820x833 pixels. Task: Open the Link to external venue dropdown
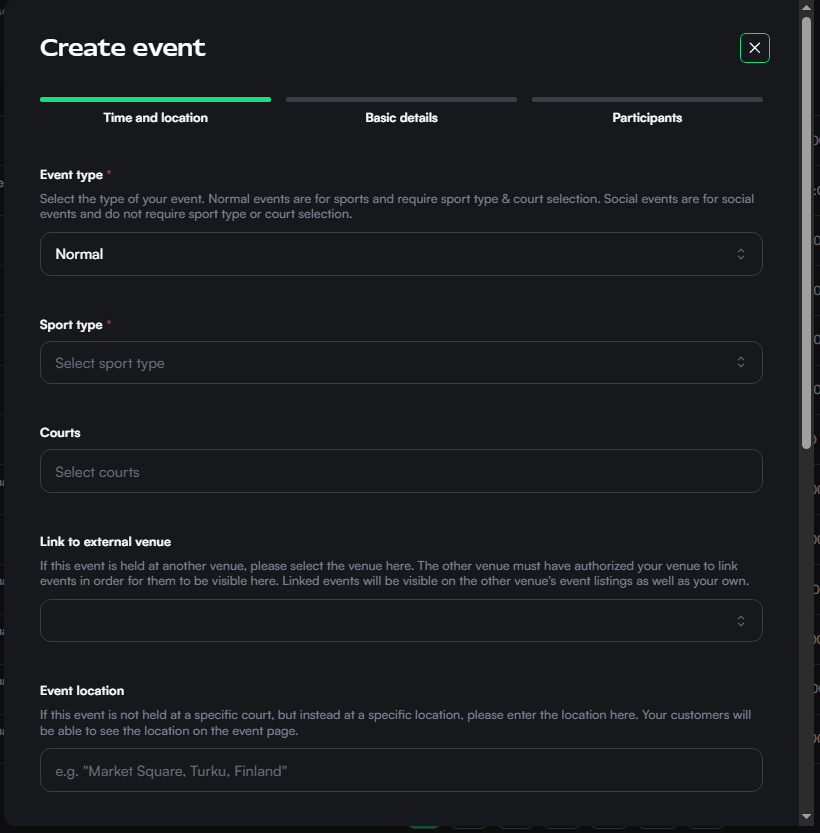[400, 620]
